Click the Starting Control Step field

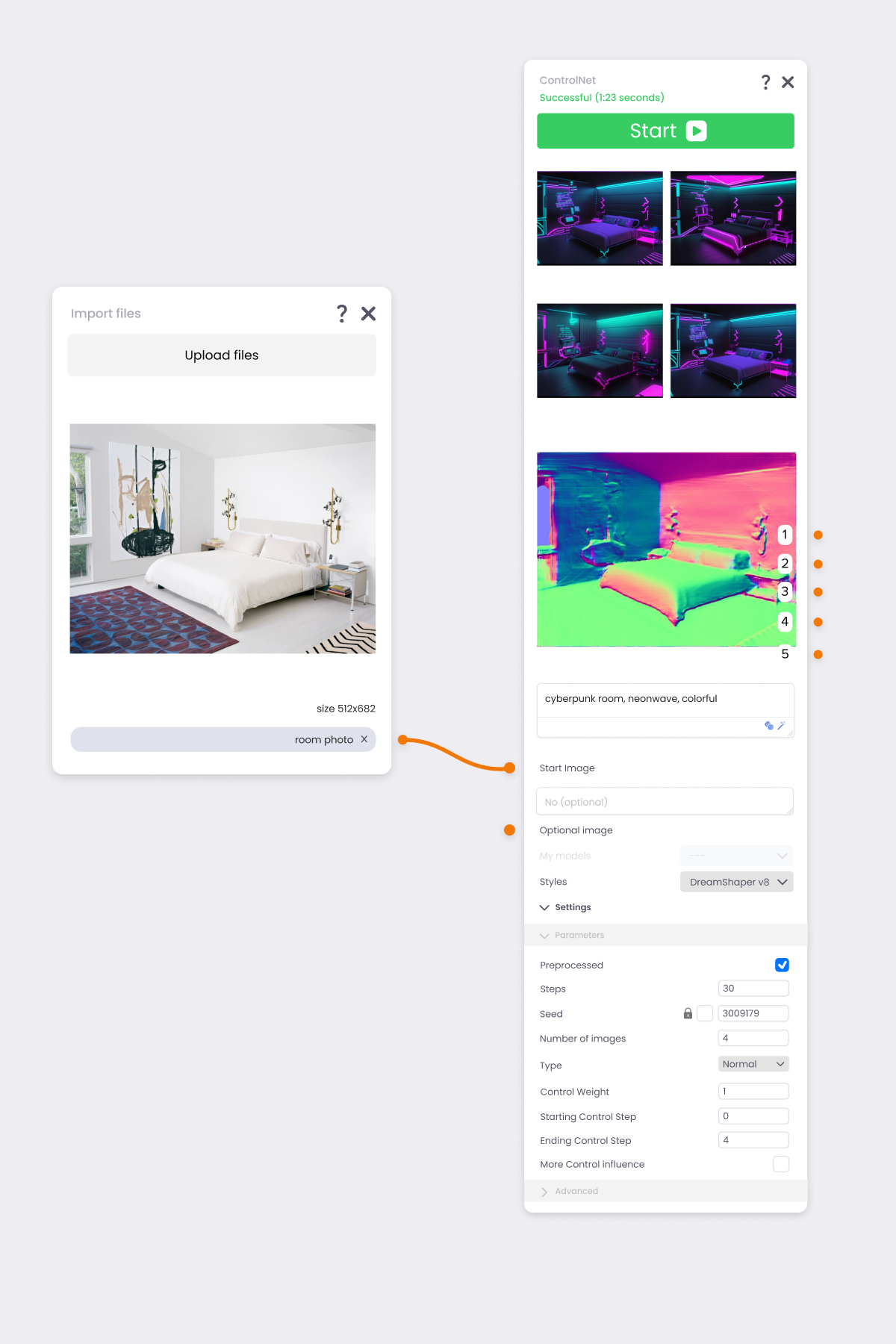click(753, 1116)
